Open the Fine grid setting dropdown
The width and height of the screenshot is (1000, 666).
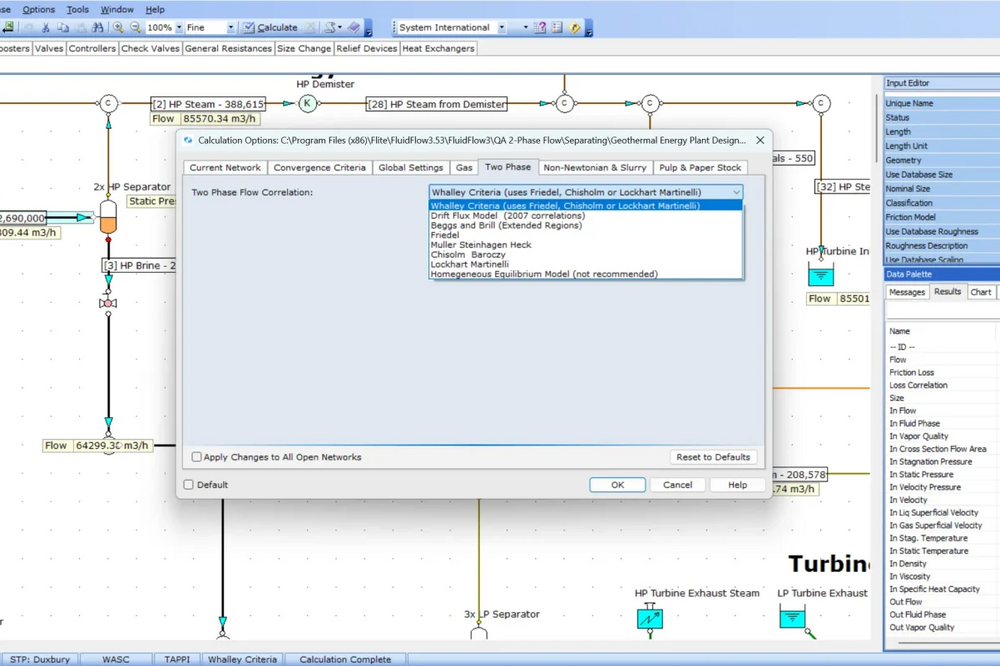(231, 28)
